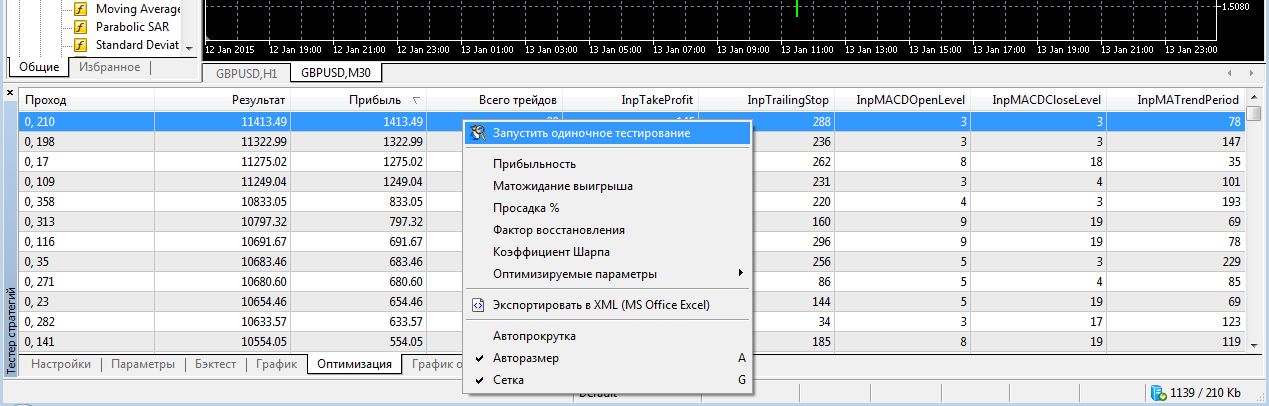Sort by the InpTrailingStop column header
This screenshot has width=1269, height=406.
click(788, 100)
